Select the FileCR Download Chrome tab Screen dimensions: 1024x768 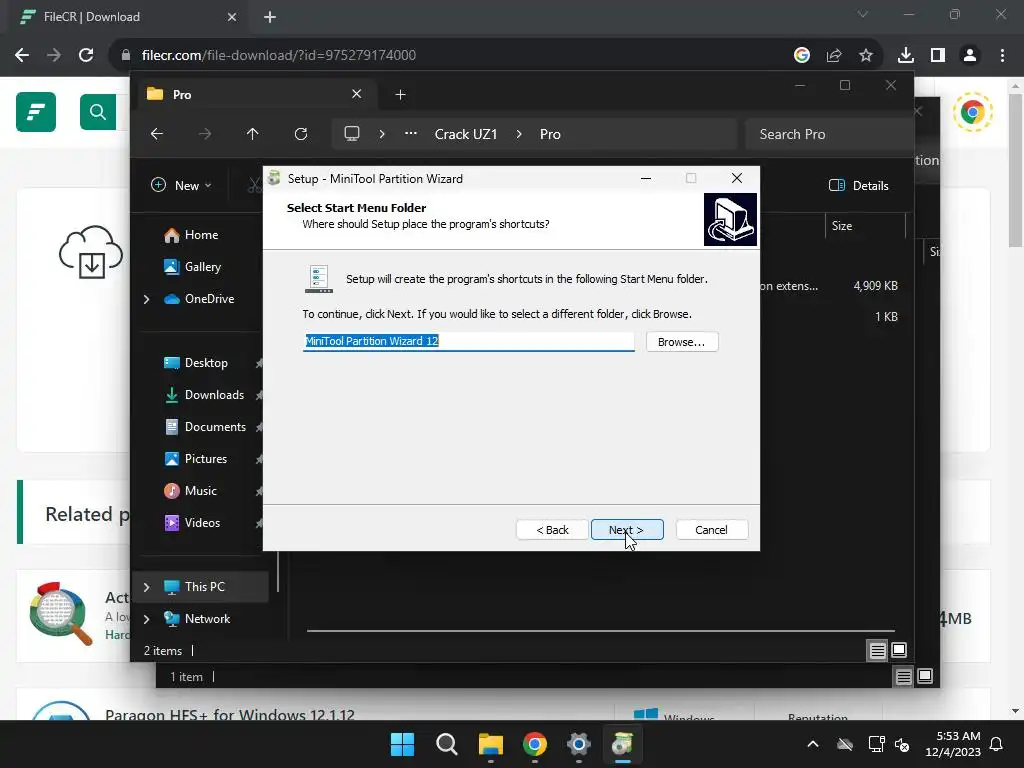(x=127, y=17)
